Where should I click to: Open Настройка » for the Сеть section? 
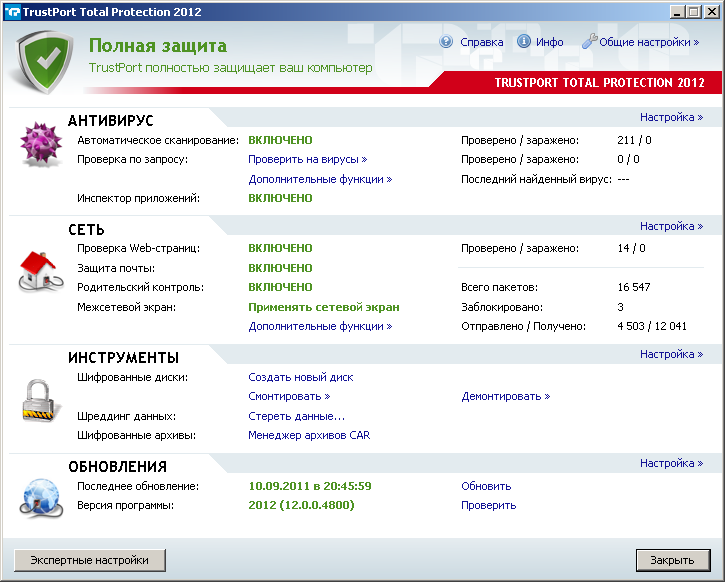tap(671, 227)
